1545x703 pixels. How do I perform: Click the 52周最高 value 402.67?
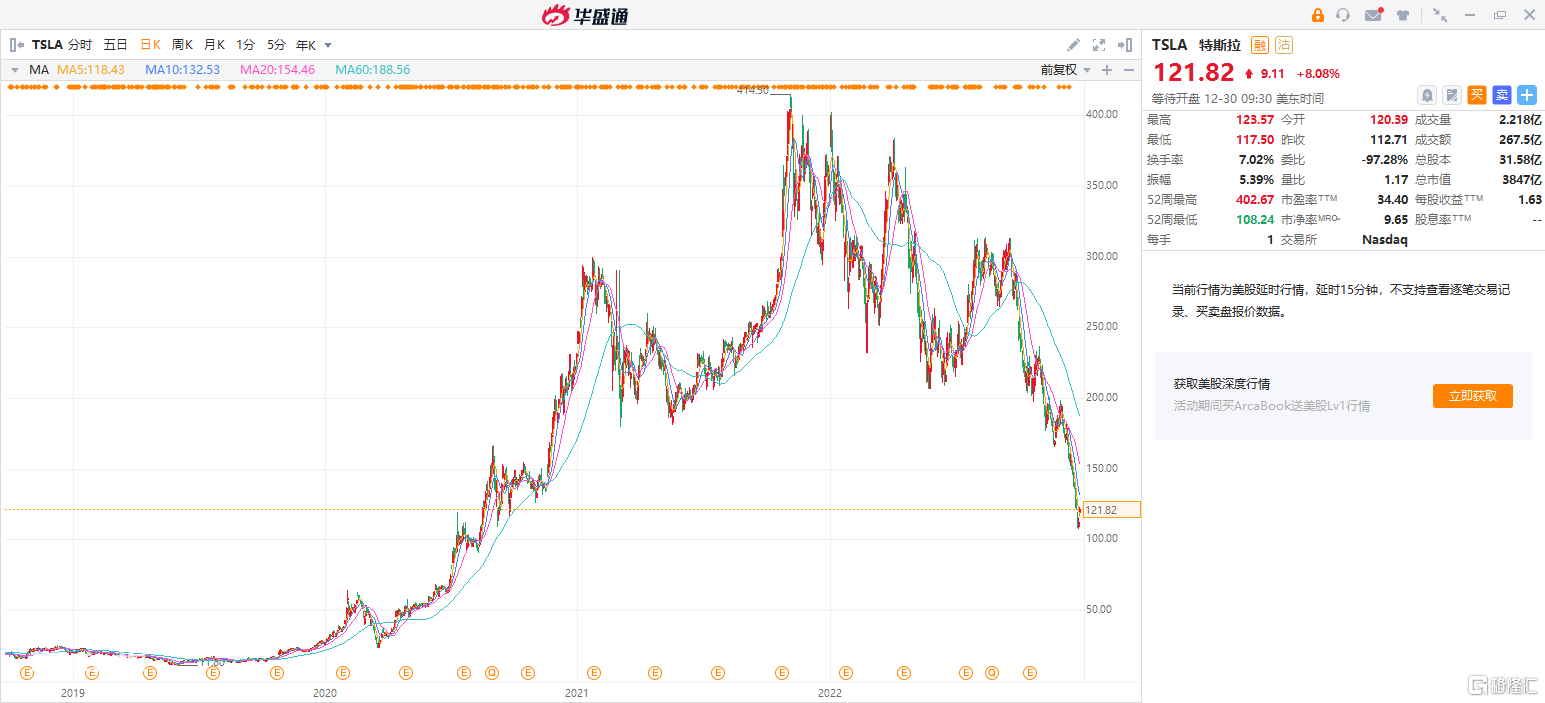click(x=1255, y=200)
